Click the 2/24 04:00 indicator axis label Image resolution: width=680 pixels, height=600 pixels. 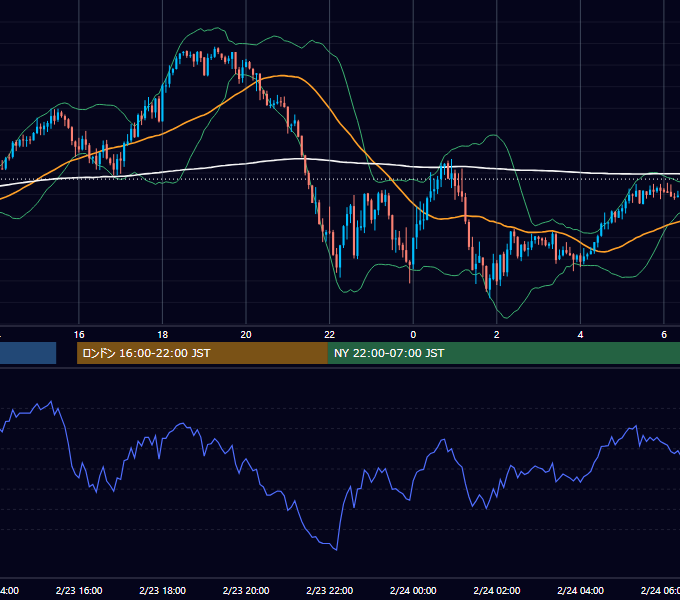tap(581, 590)
